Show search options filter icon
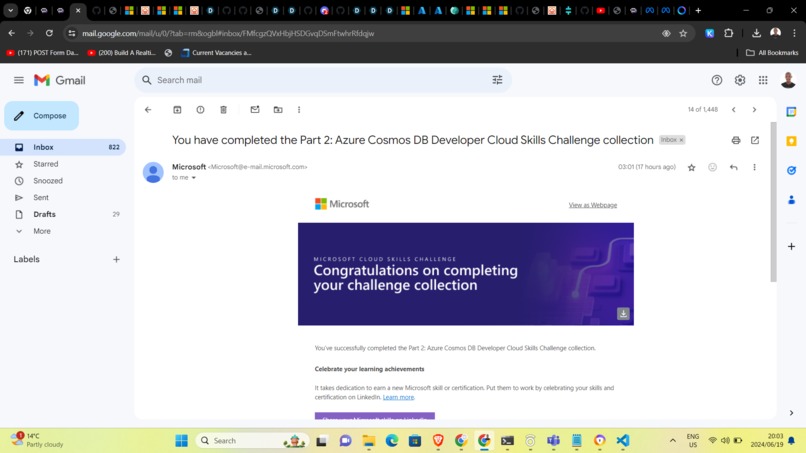 pyautogui.click(x=497, y=80)
